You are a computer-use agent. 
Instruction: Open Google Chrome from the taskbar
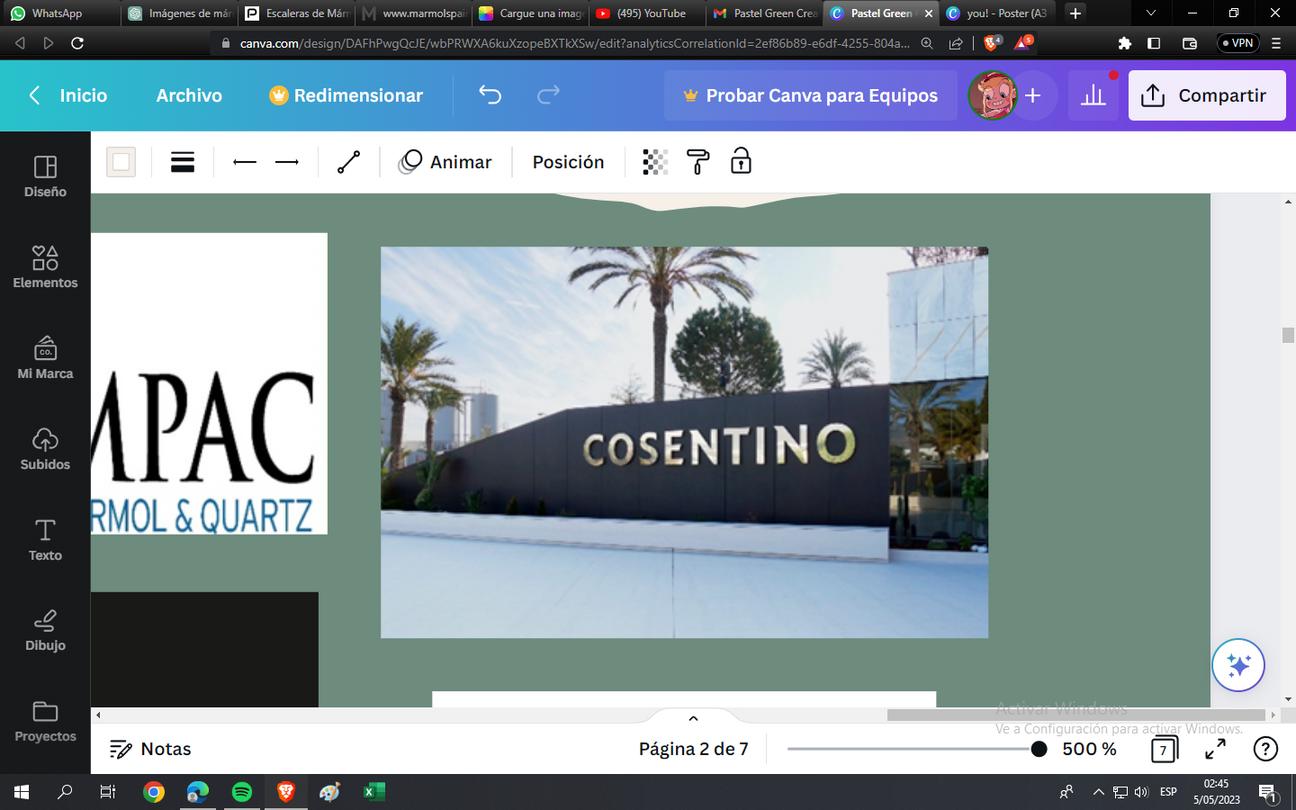(x=154, y=792)
